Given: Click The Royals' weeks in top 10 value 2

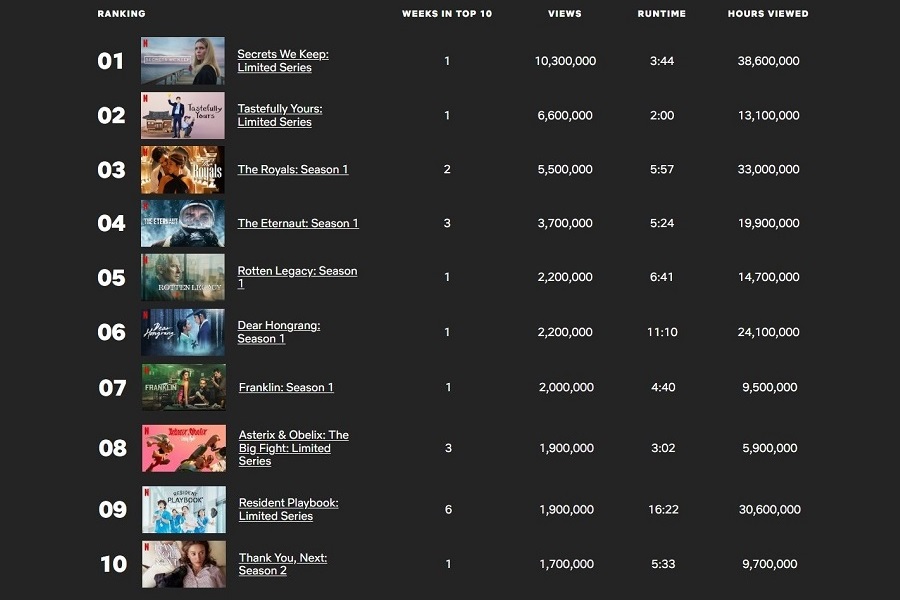Looking at the screenshot, I should point(447,169).
